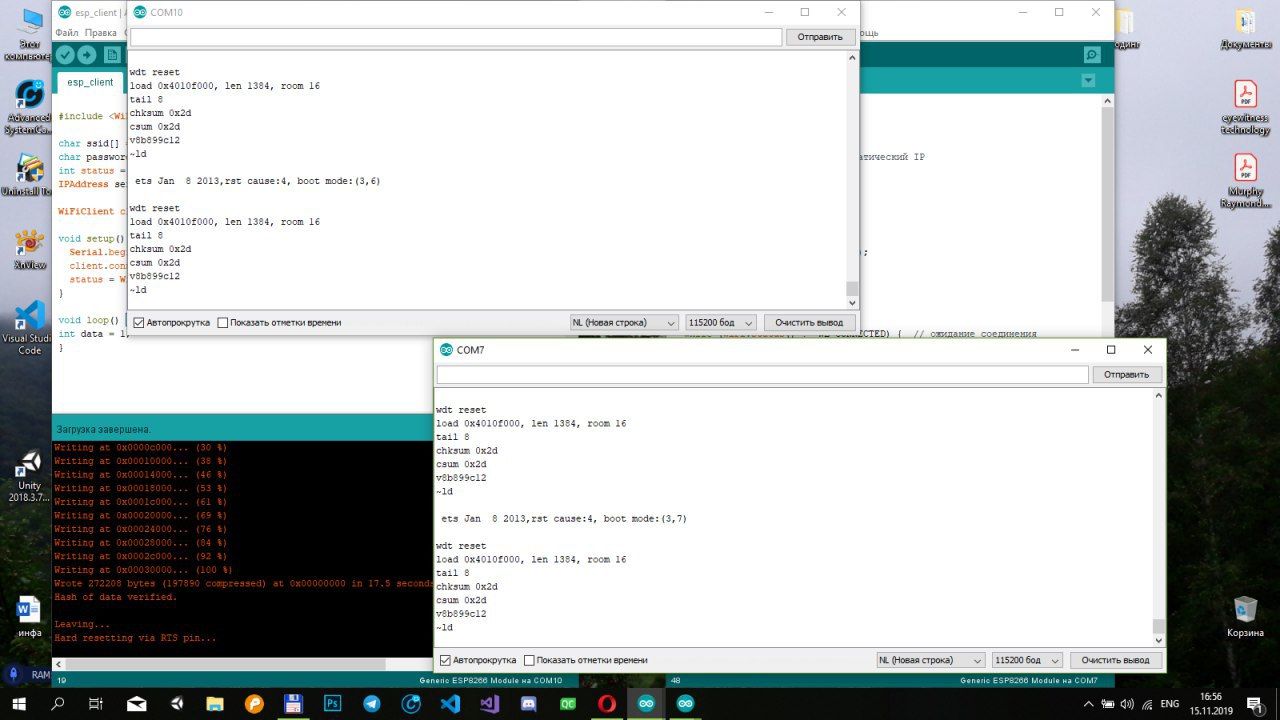Open the sketch tab dropdown arrow in Arduino IDE
1280x720 pixels.
[x=1088, y=80]
